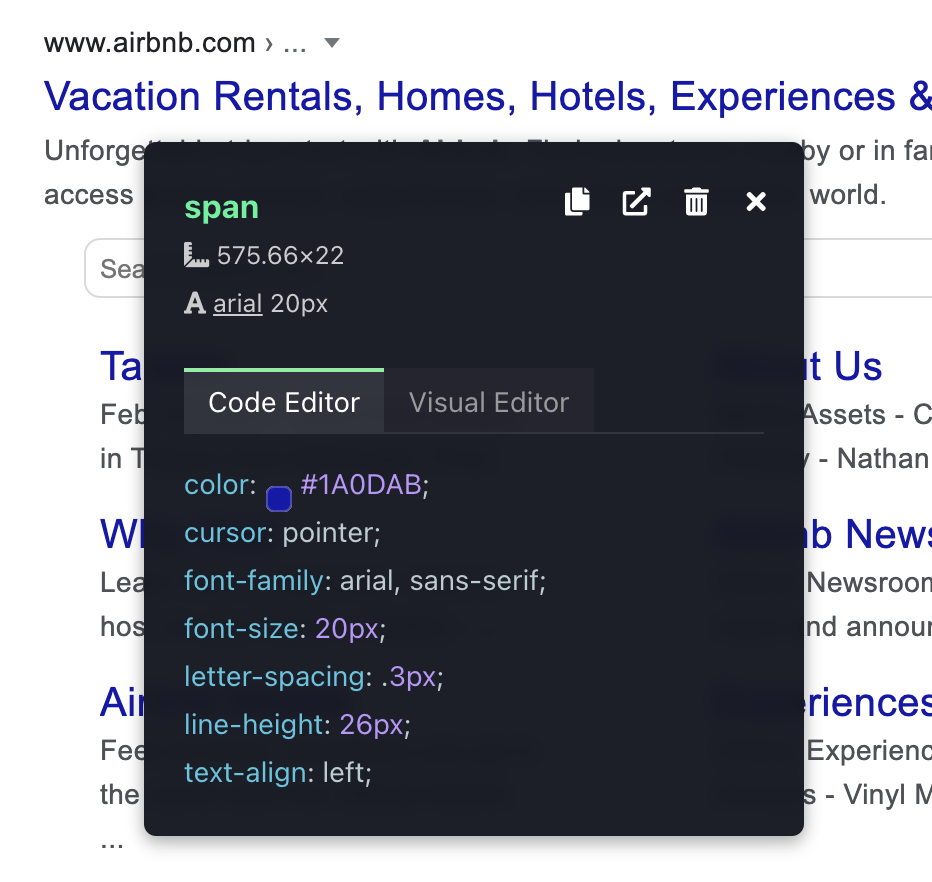Edit the font-family arial, sans-serif value

[x=439, y=581]
